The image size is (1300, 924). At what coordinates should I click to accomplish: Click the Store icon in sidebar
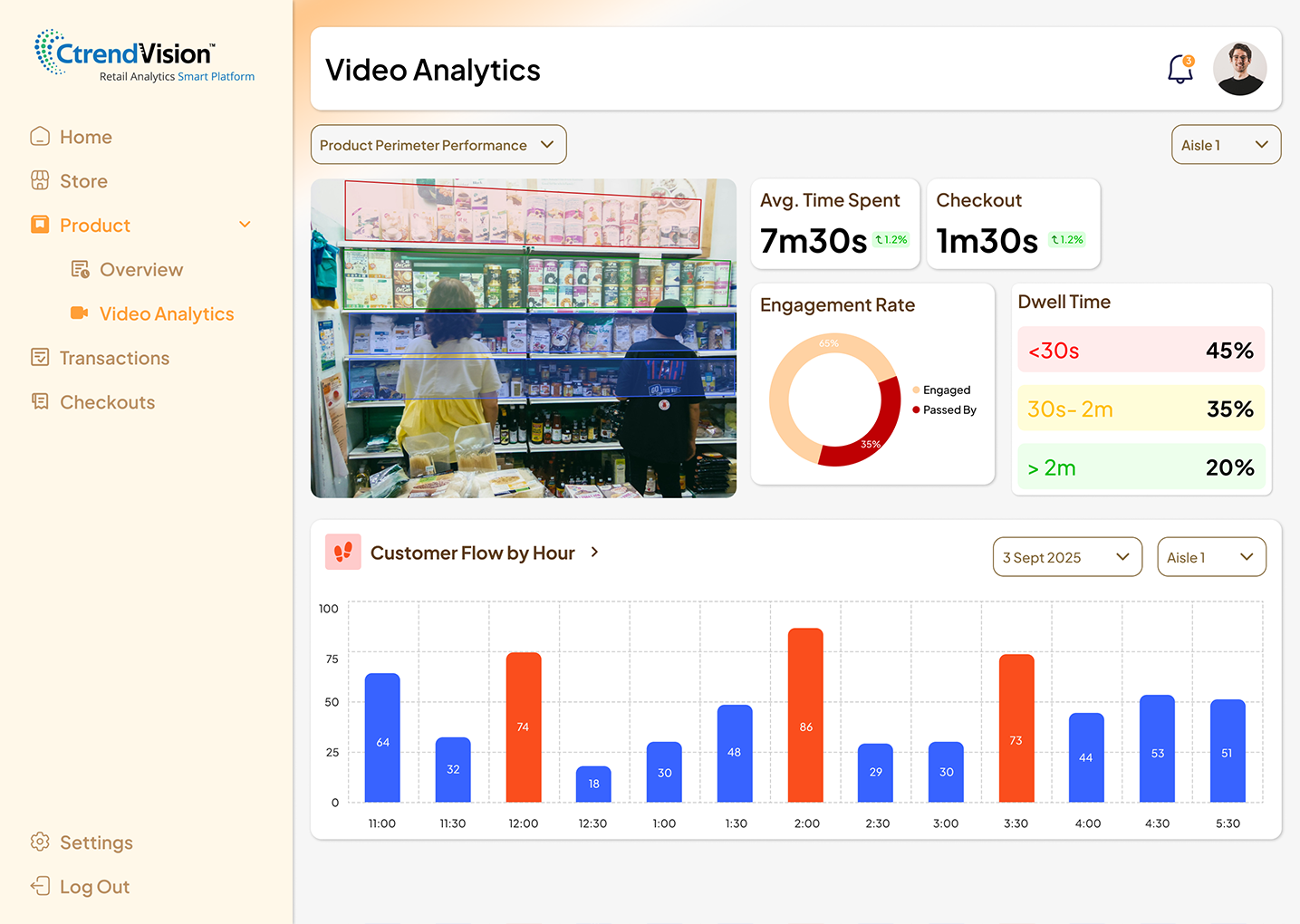(x=40, y=181)
